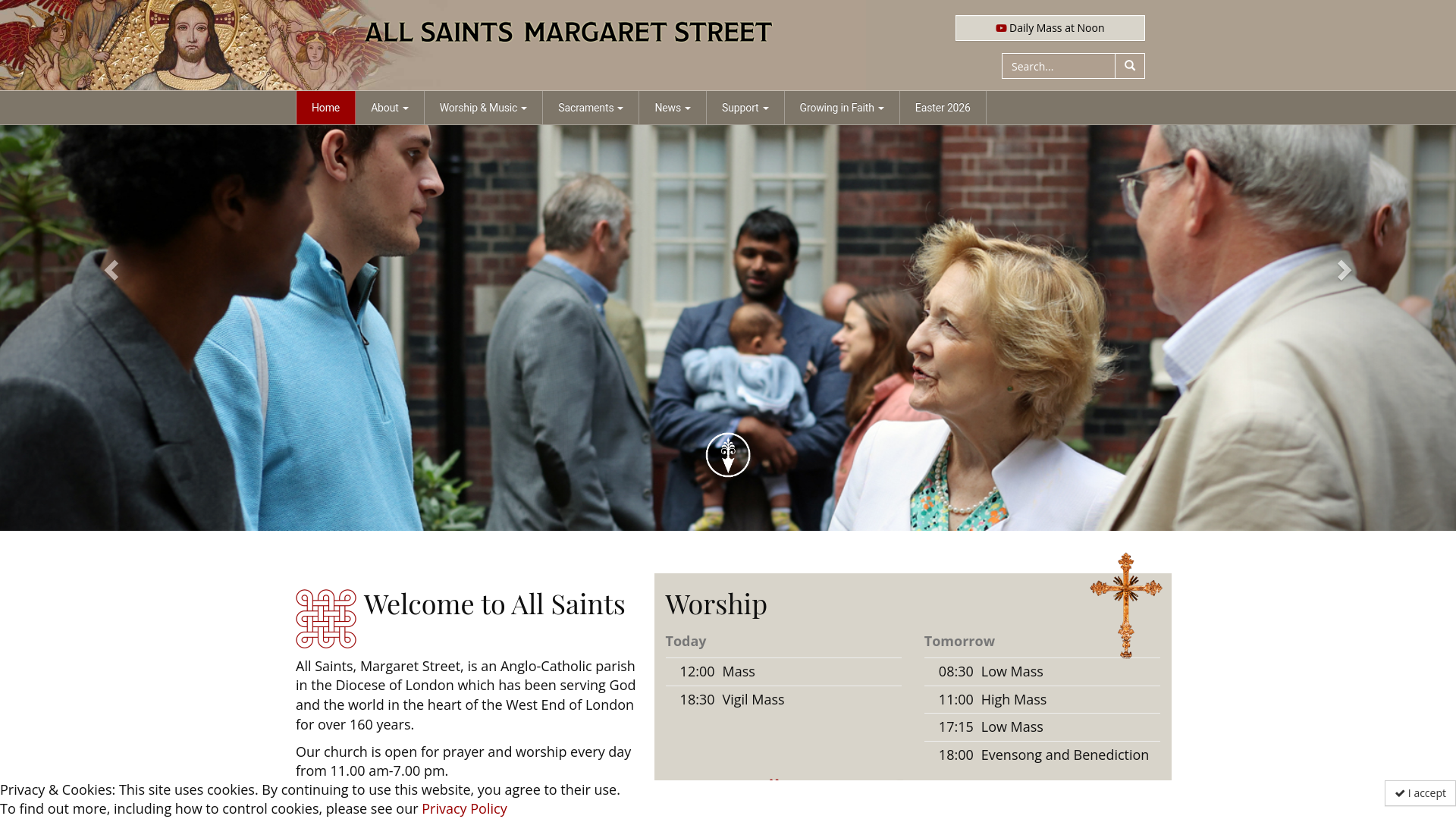Select the Home menu item
1456x819 pixels.
325,108
